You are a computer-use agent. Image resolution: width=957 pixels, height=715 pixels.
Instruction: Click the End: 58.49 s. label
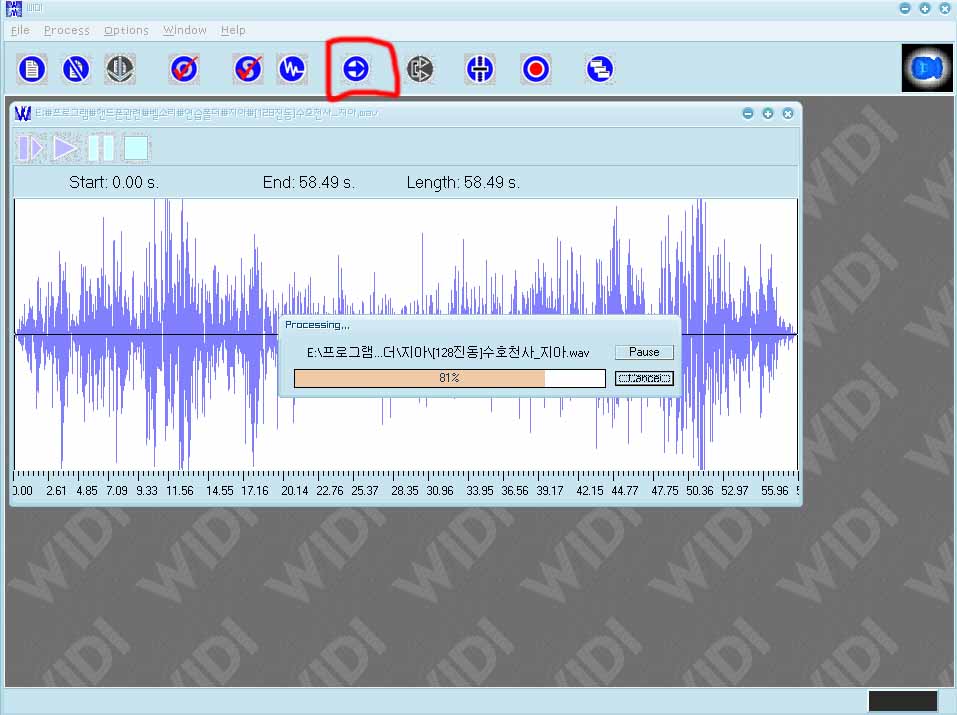tap(309, 183)
